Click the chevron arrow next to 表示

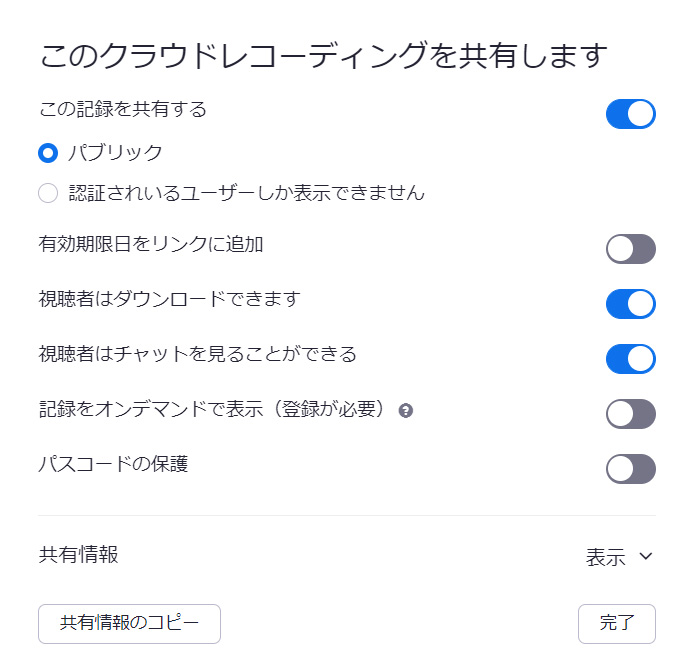[x=645, y=557]
